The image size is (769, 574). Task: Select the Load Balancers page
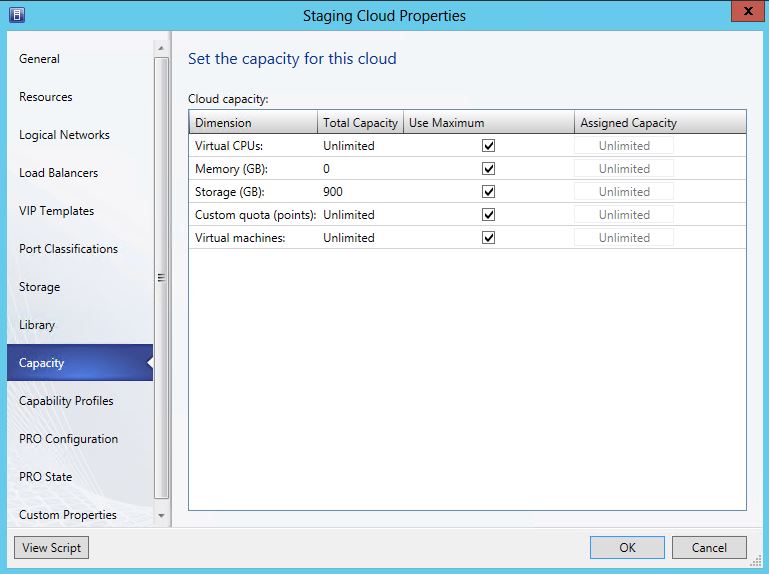[x=58, y=173]
